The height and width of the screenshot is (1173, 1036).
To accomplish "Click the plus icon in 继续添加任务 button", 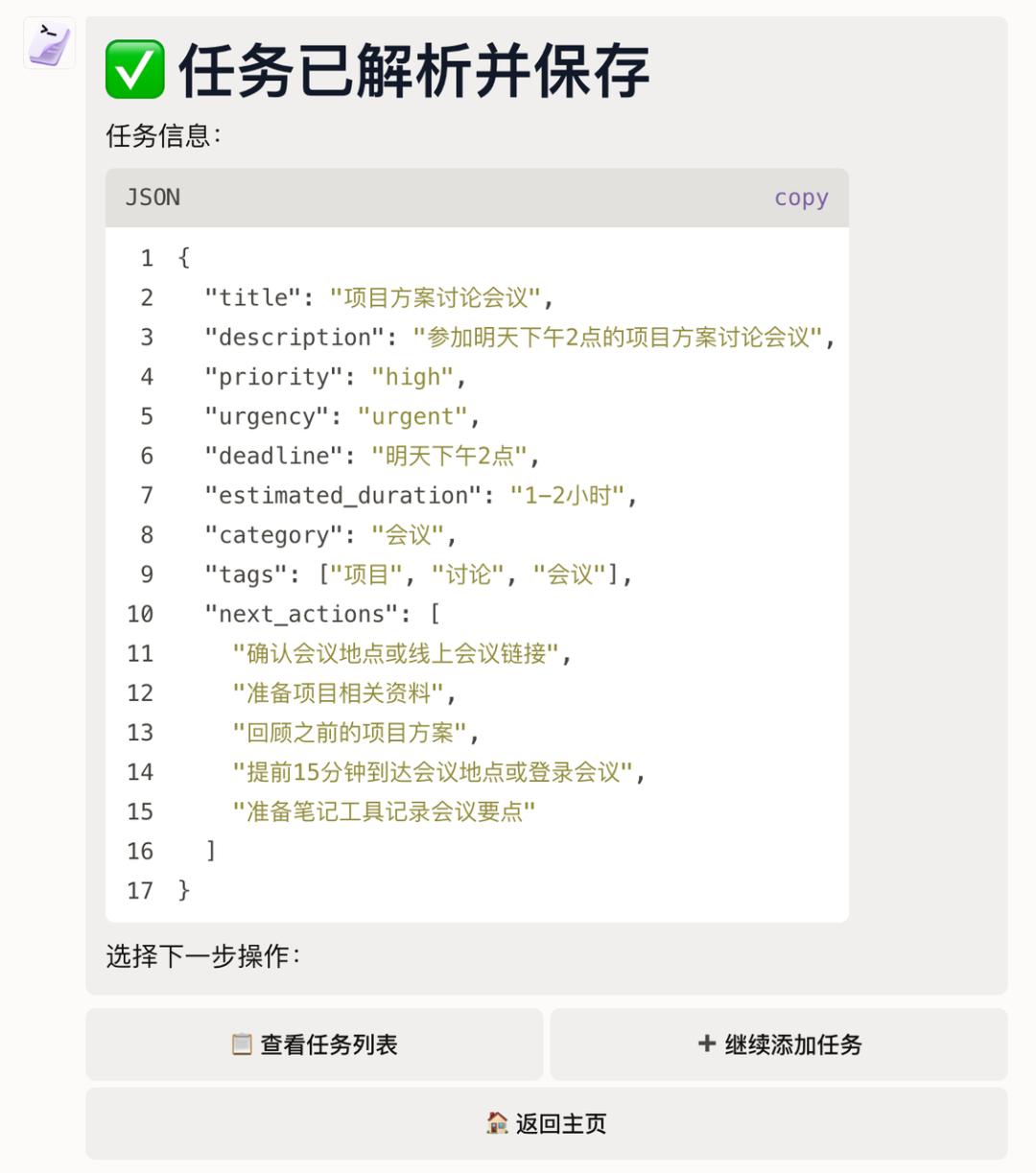I will [x=707, y=1044].
